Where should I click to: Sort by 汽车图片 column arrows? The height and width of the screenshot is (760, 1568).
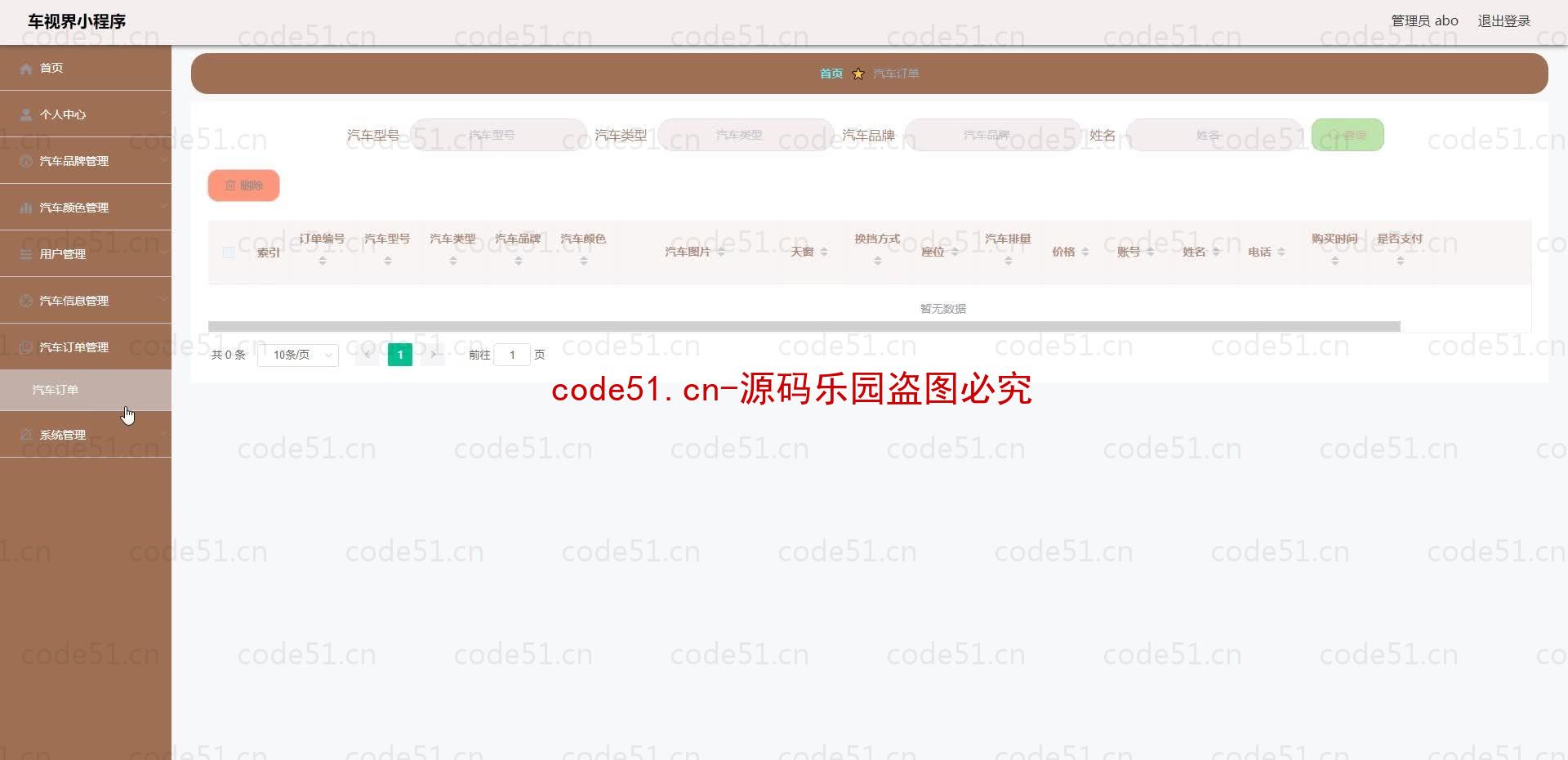pos(721,253)
